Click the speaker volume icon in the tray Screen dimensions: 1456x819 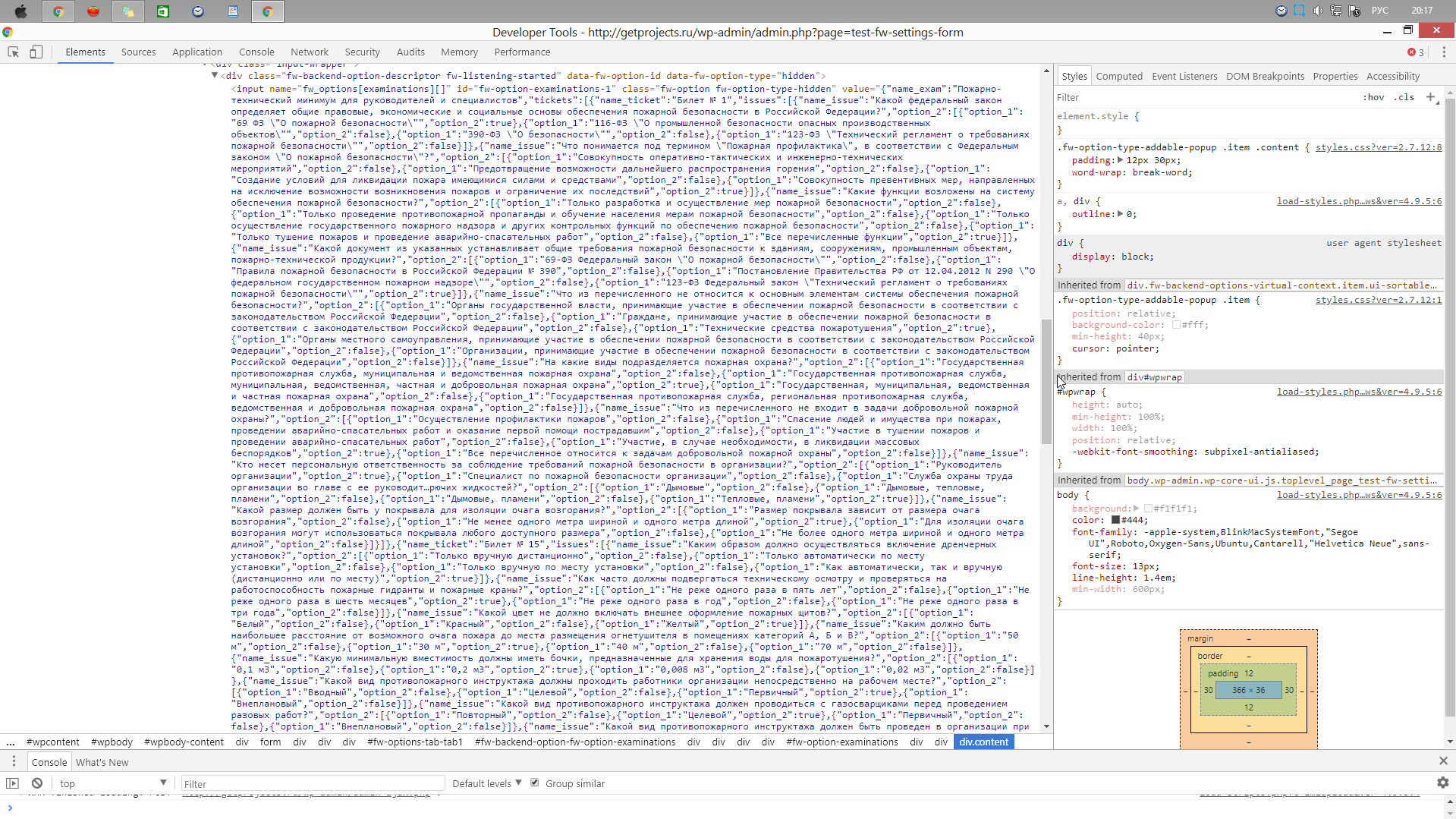[1318, 11]
